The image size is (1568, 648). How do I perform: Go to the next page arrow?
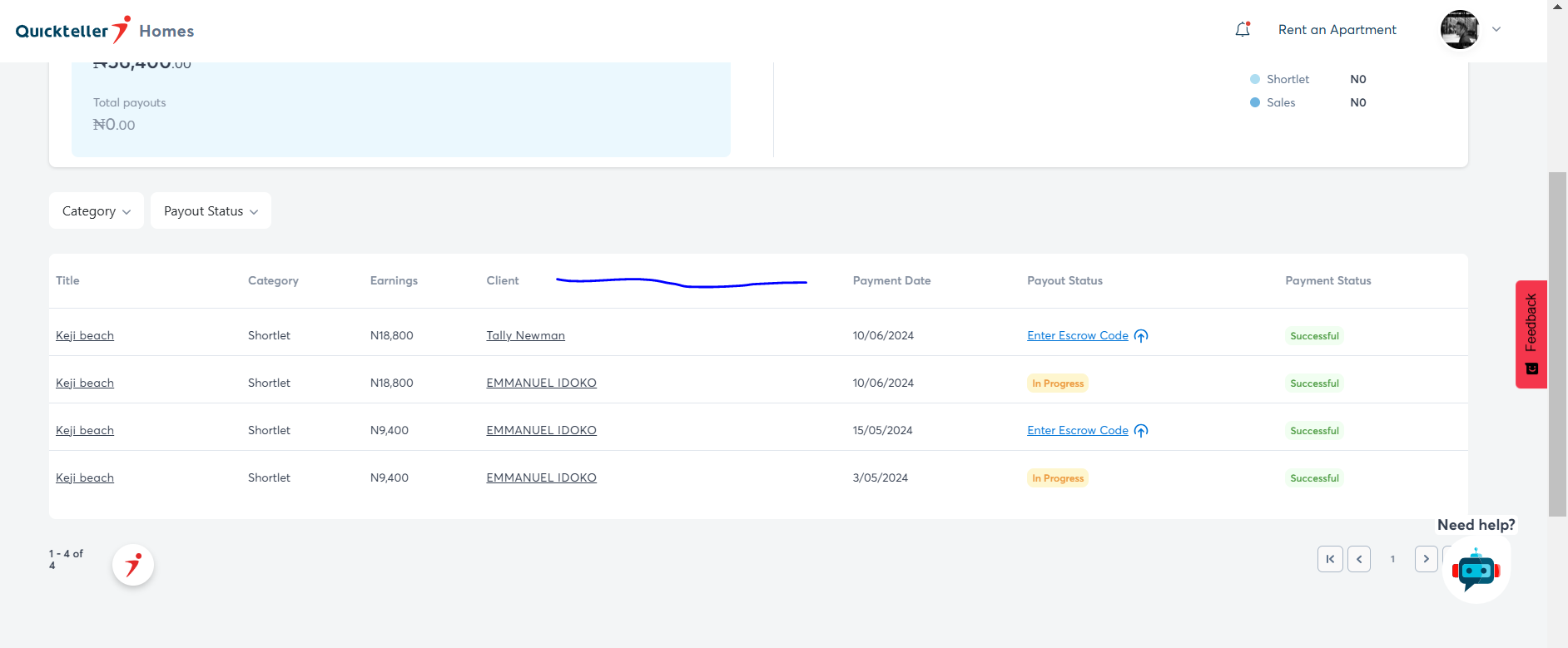1426,559
